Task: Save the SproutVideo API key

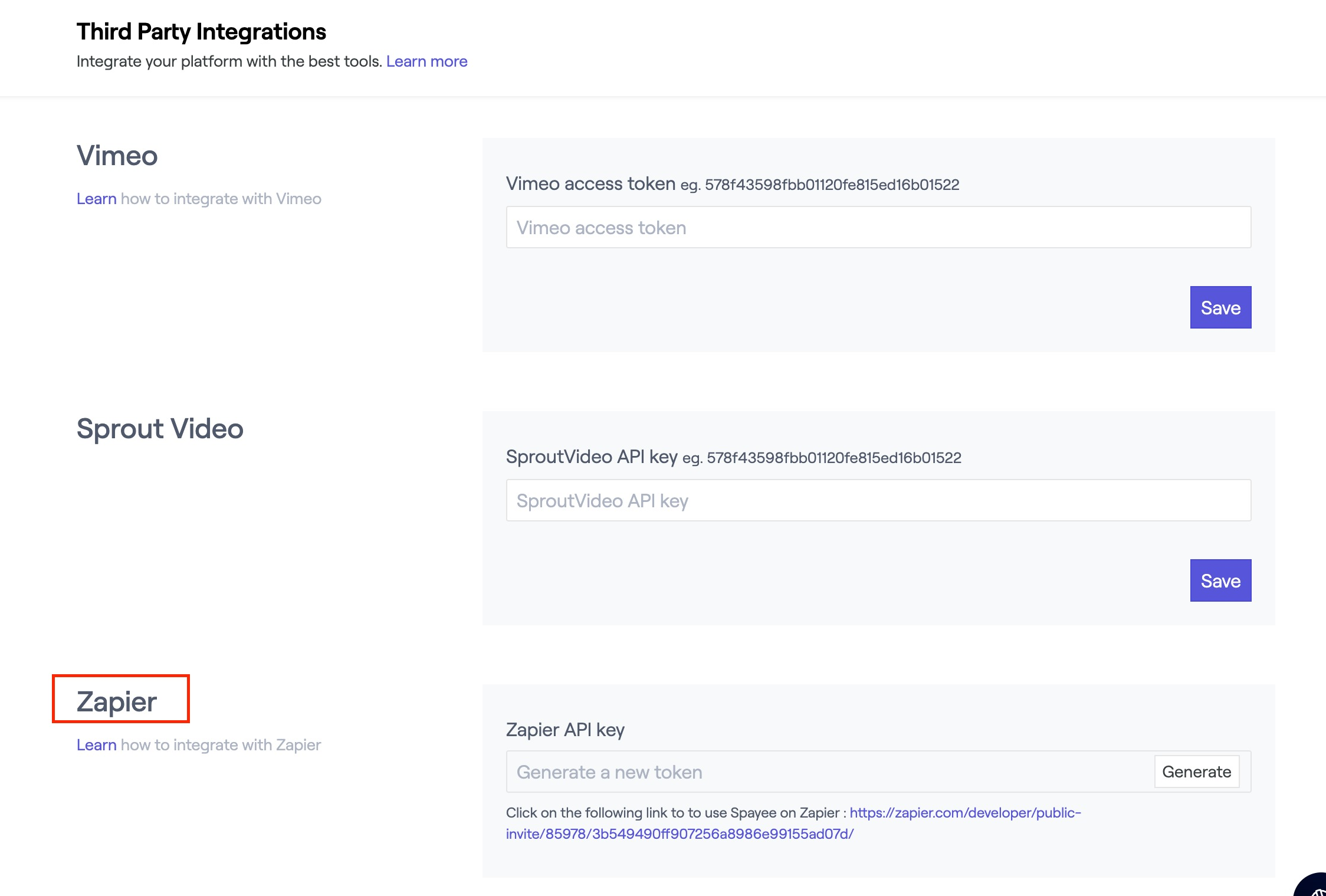Action: click(1220, 581)
